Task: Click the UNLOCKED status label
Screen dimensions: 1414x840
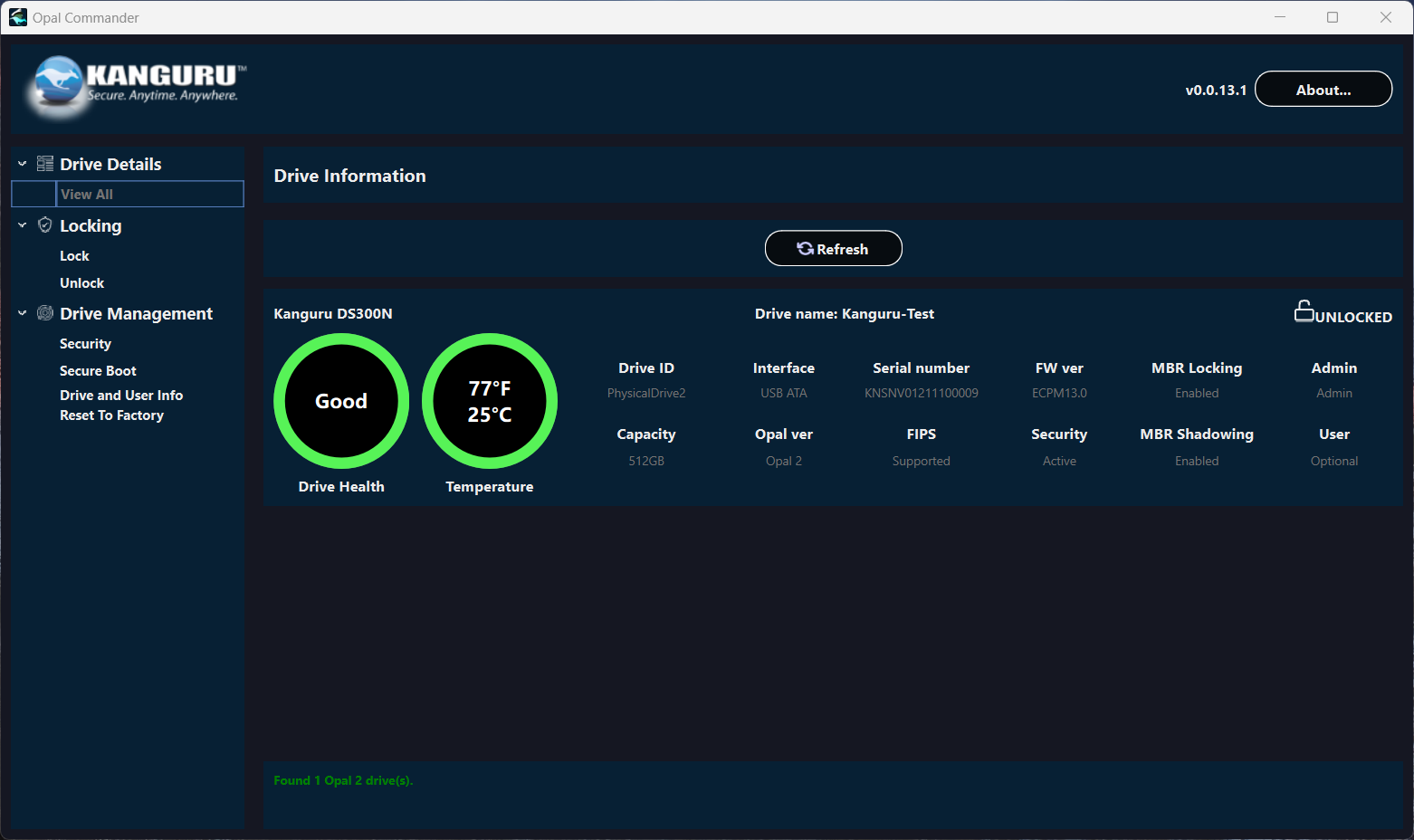Action: 1353,317
